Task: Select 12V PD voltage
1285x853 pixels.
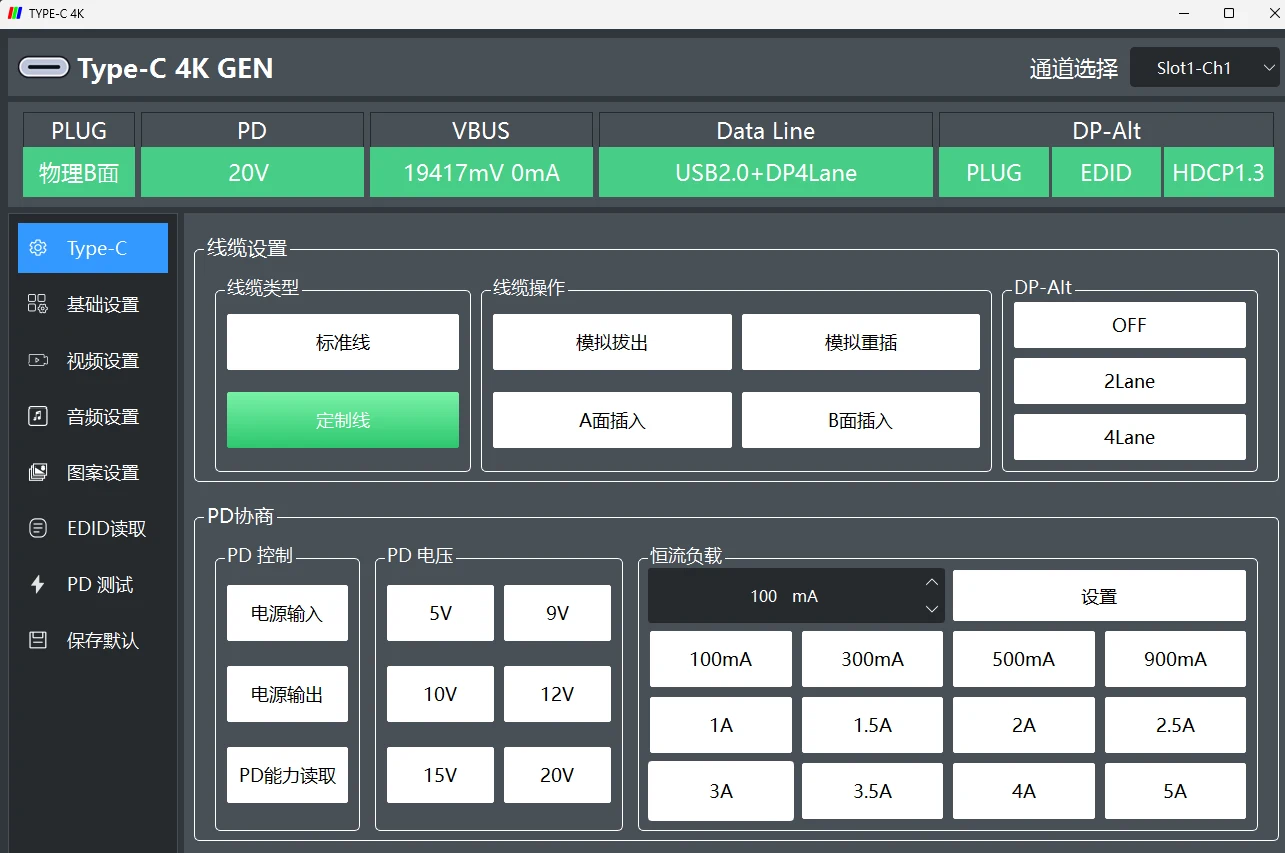Action: [x=557, y=694]
